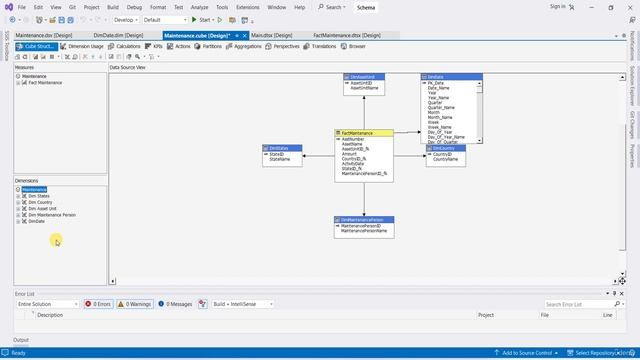Screen dimensions: 640x360
Task: Open the Debug menu
Action: (x=134, y=7)
